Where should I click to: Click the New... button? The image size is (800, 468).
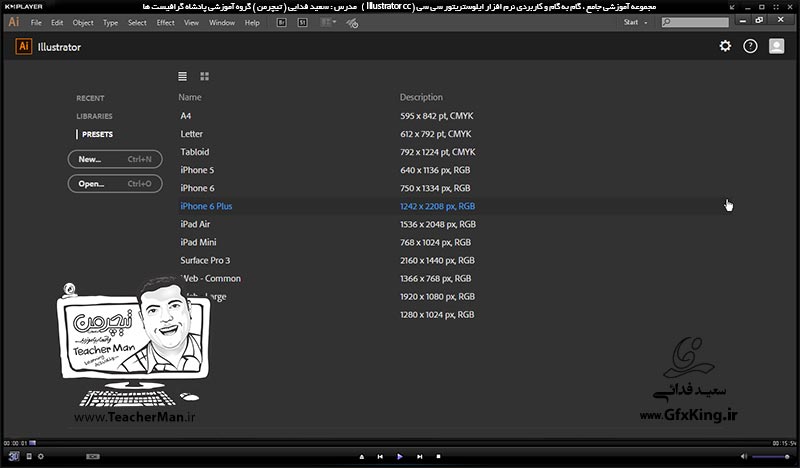click(x=115, y=159)
